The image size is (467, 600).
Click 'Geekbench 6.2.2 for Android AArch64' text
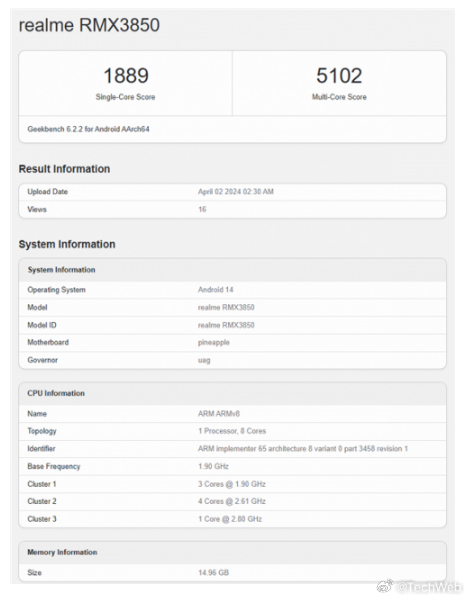88,129
